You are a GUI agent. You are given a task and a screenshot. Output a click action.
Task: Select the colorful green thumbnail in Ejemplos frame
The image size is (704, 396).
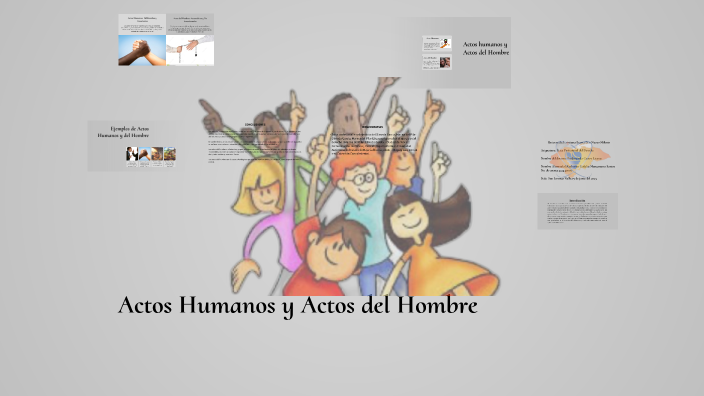170,154
